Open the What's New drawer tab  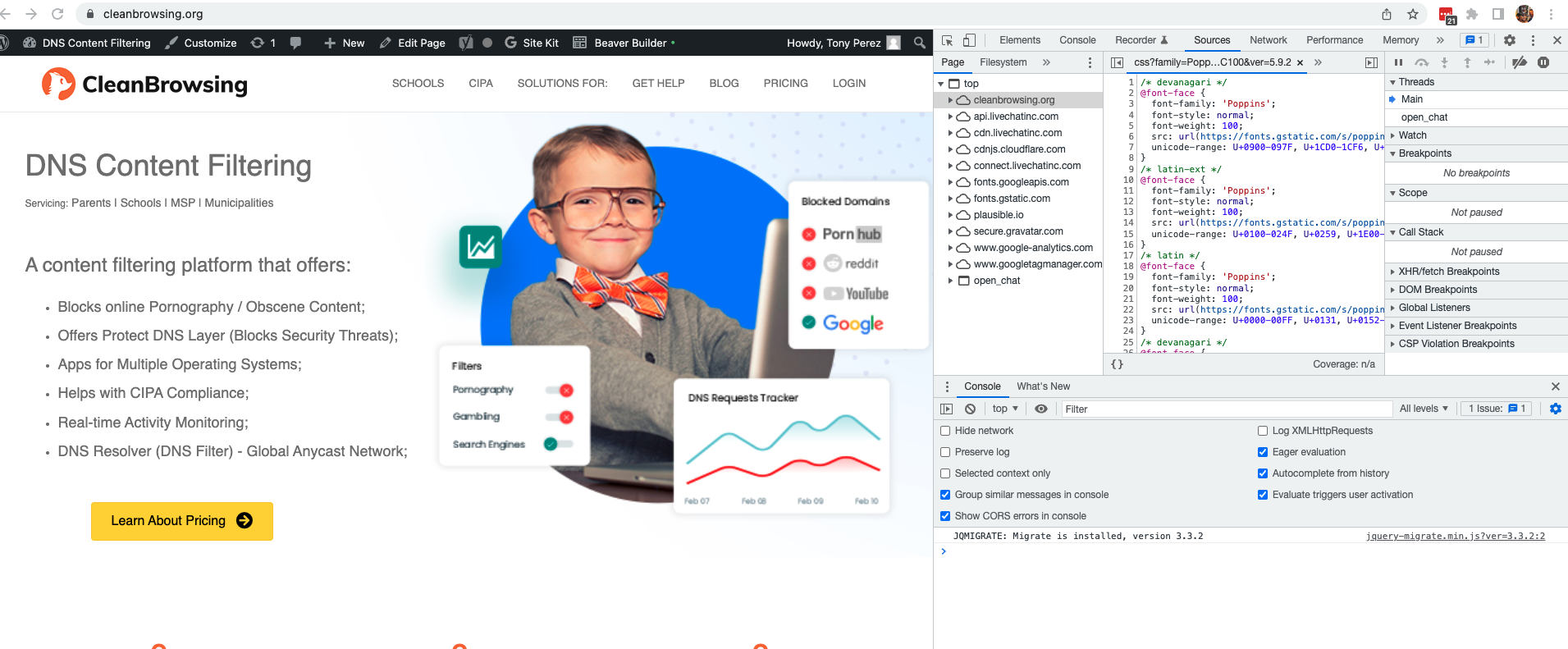click(x=1044, y=386)
